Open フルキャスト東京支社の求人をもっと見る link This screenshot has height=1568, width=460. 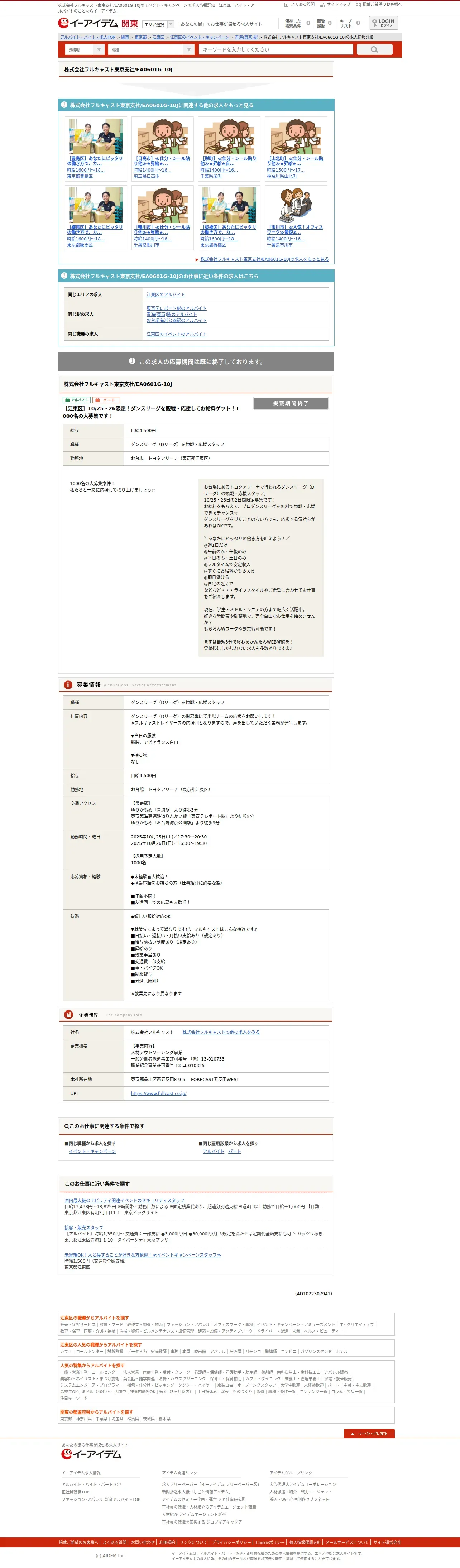point(264,259)
